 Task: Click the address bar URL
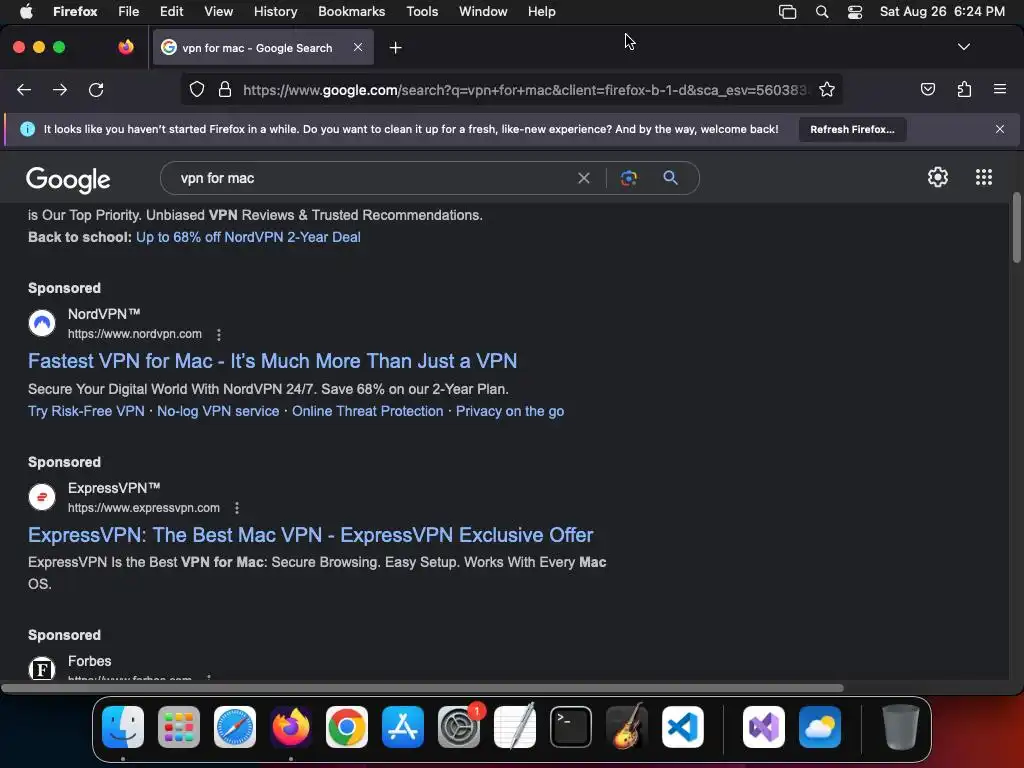click(x=526, y=90)
